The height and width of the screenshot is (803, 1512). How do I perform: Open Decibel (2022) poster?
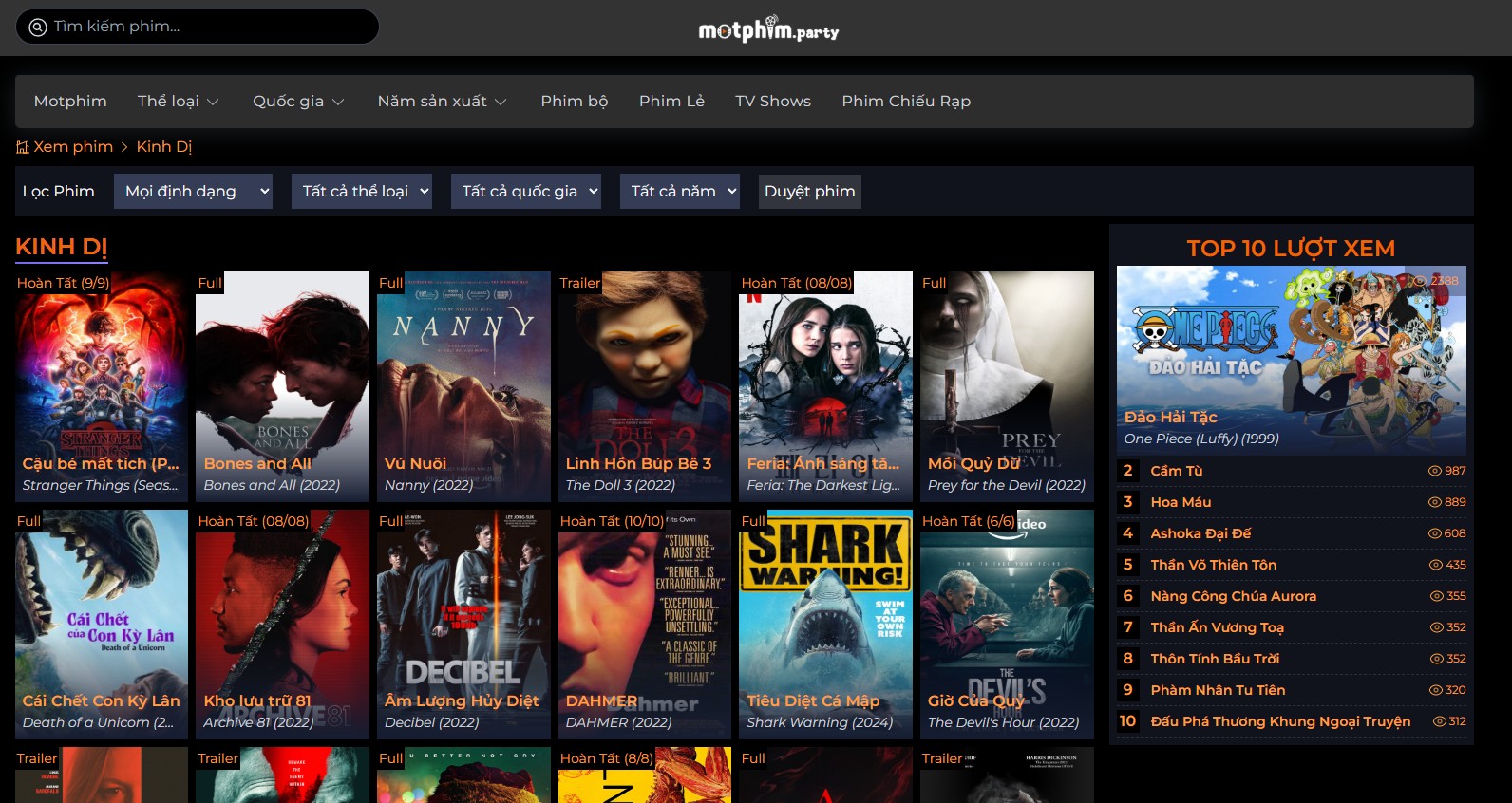463,625
